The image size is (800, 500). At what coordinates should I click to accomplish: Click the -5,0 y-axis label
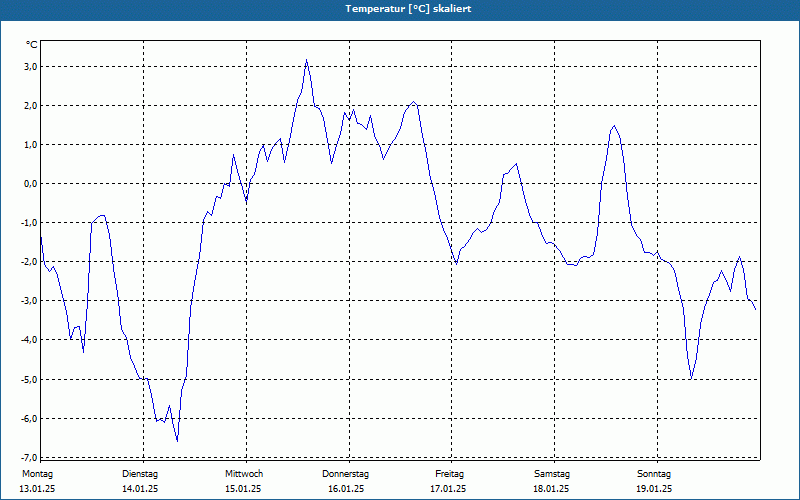click(x=30, y=380)
